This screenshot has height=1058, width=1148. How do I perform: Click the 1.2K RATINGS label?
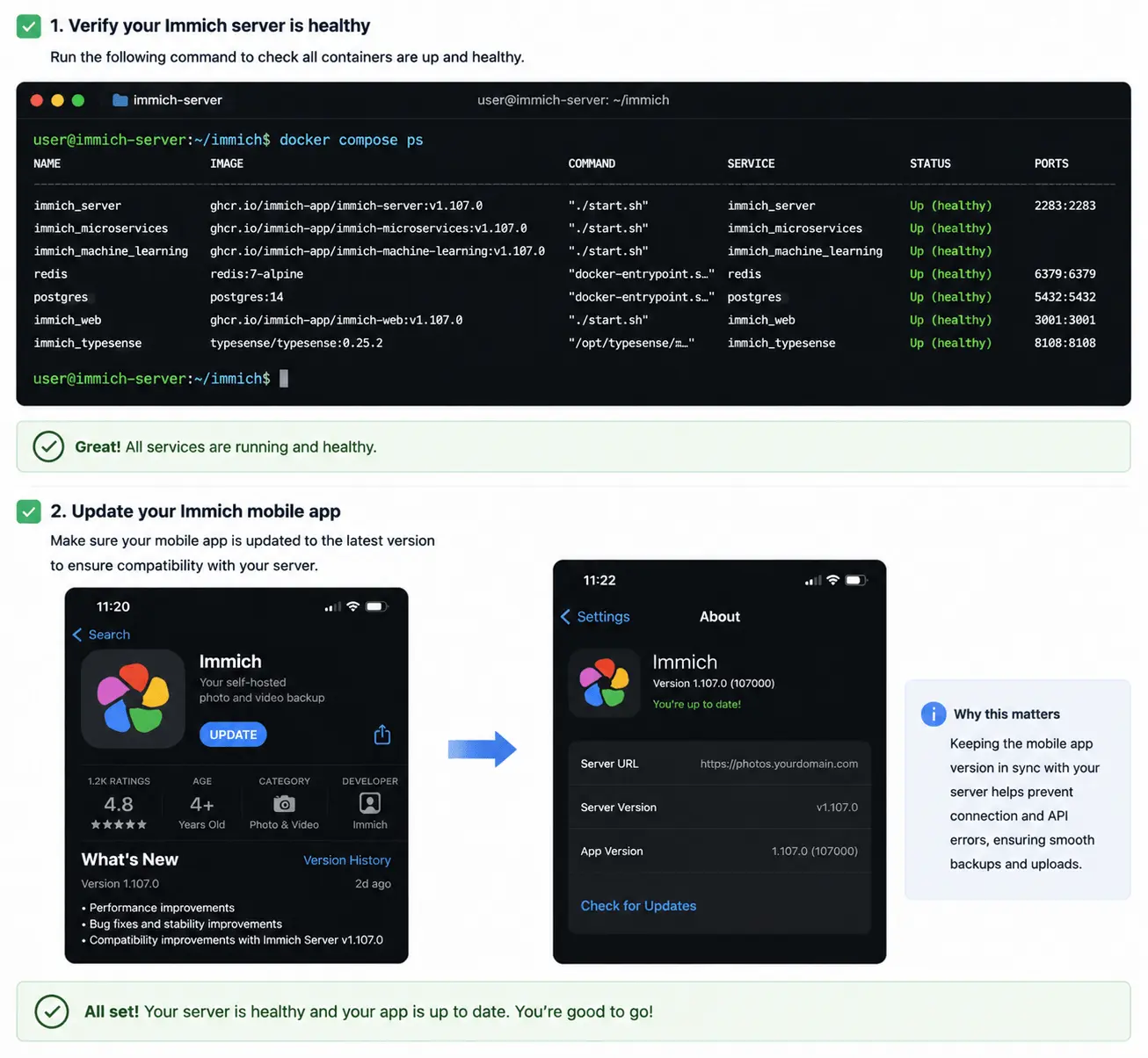pyautogui.click(x=119, y=781)
